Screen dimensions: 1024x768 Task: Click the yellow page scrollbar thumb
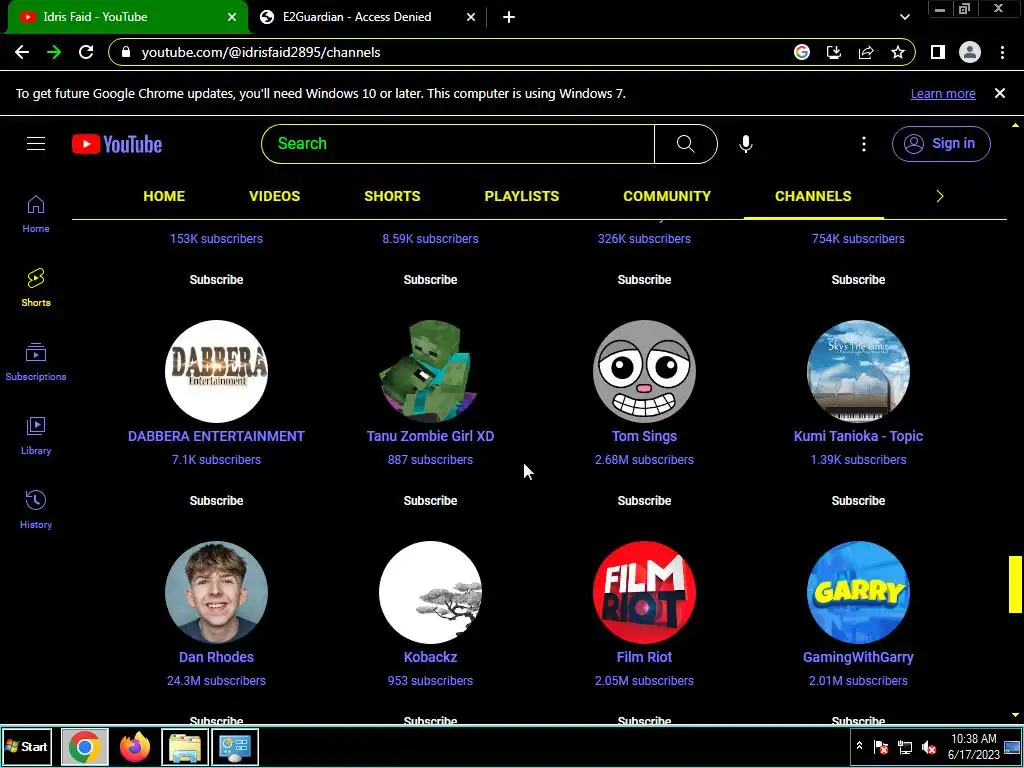point(1015,584)
